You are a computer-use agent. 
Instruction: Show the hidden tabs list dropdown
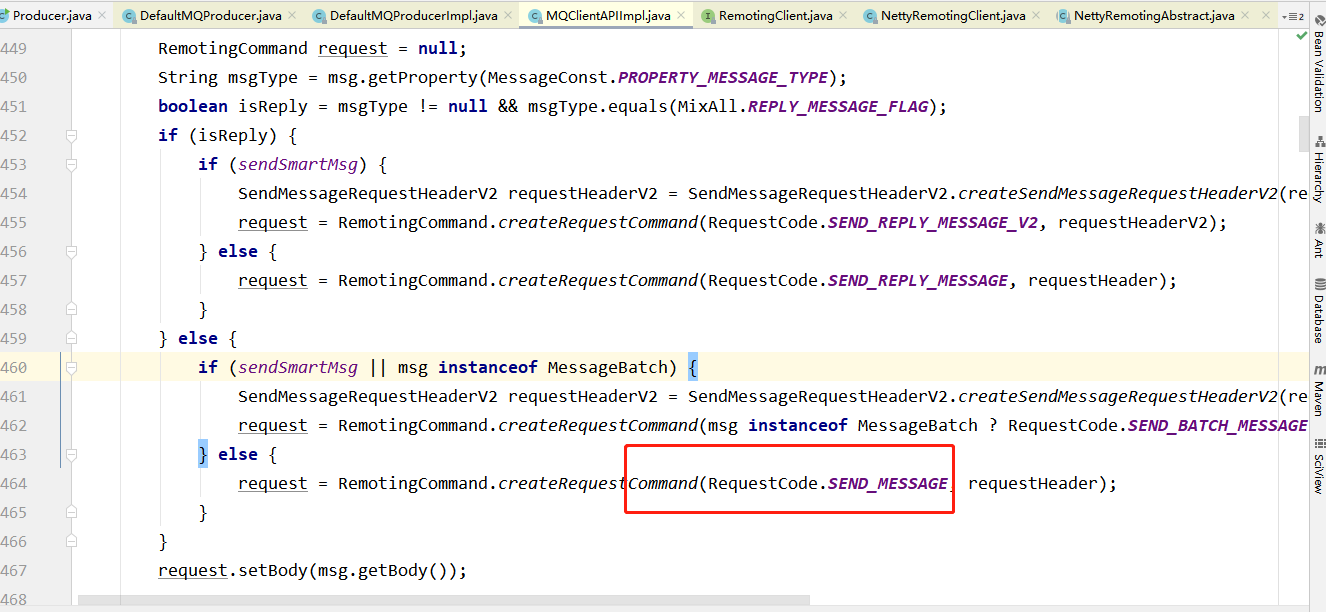1293,17
